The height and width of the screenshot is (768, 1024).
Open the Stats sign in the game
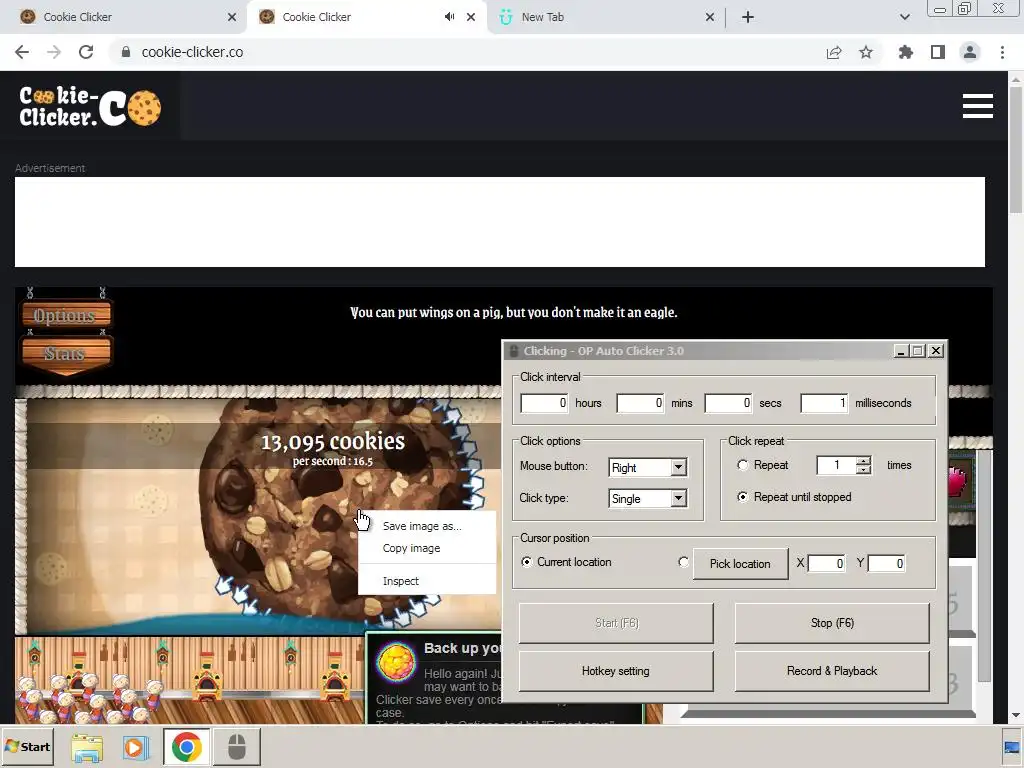(65, 353)
